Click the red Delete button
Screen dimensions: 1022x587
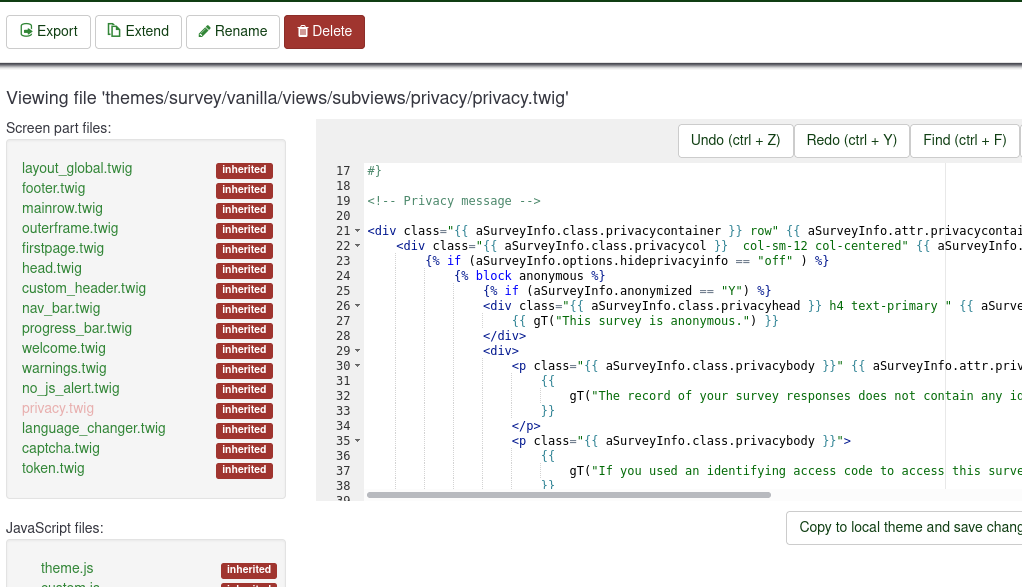coord(324,32)
